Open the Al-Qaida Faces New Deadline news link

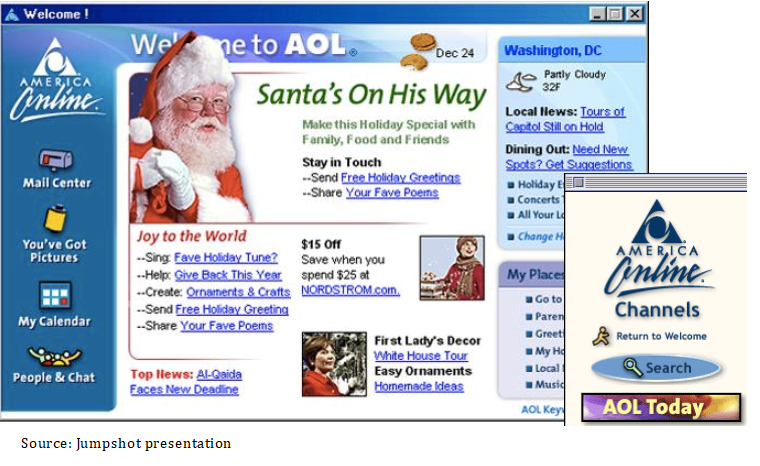(x=186, y=382)
